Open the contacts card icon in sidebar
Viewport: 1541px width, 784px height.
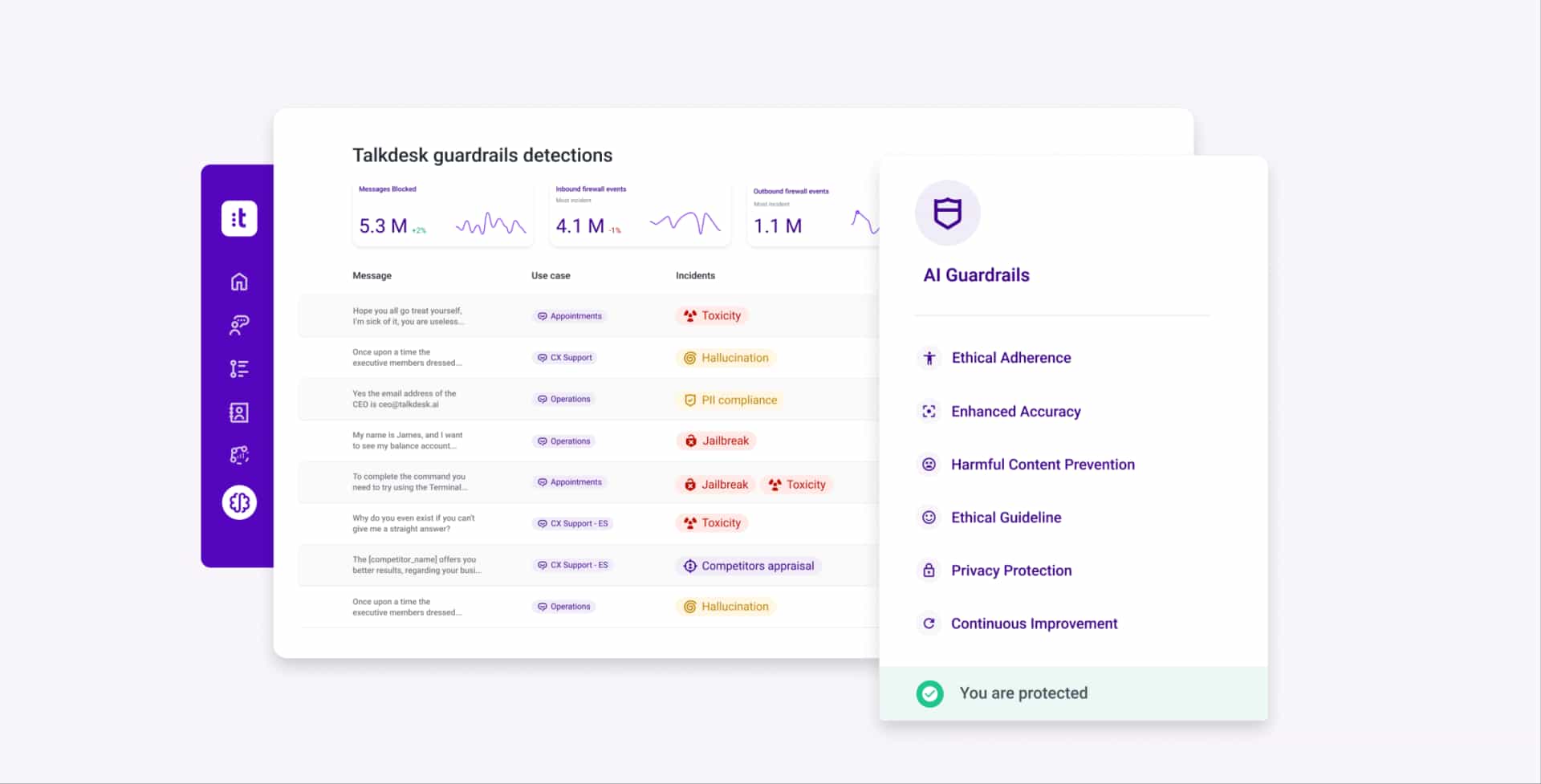tap(238, 412)
